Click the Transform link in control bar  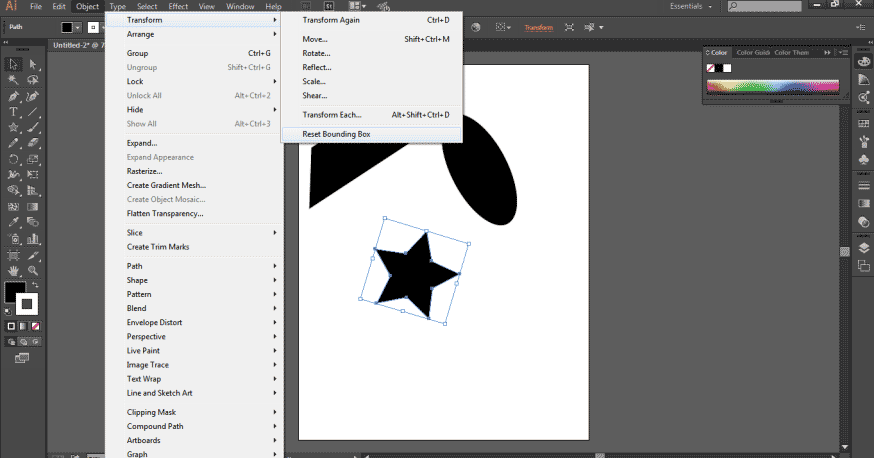(538, 27)
